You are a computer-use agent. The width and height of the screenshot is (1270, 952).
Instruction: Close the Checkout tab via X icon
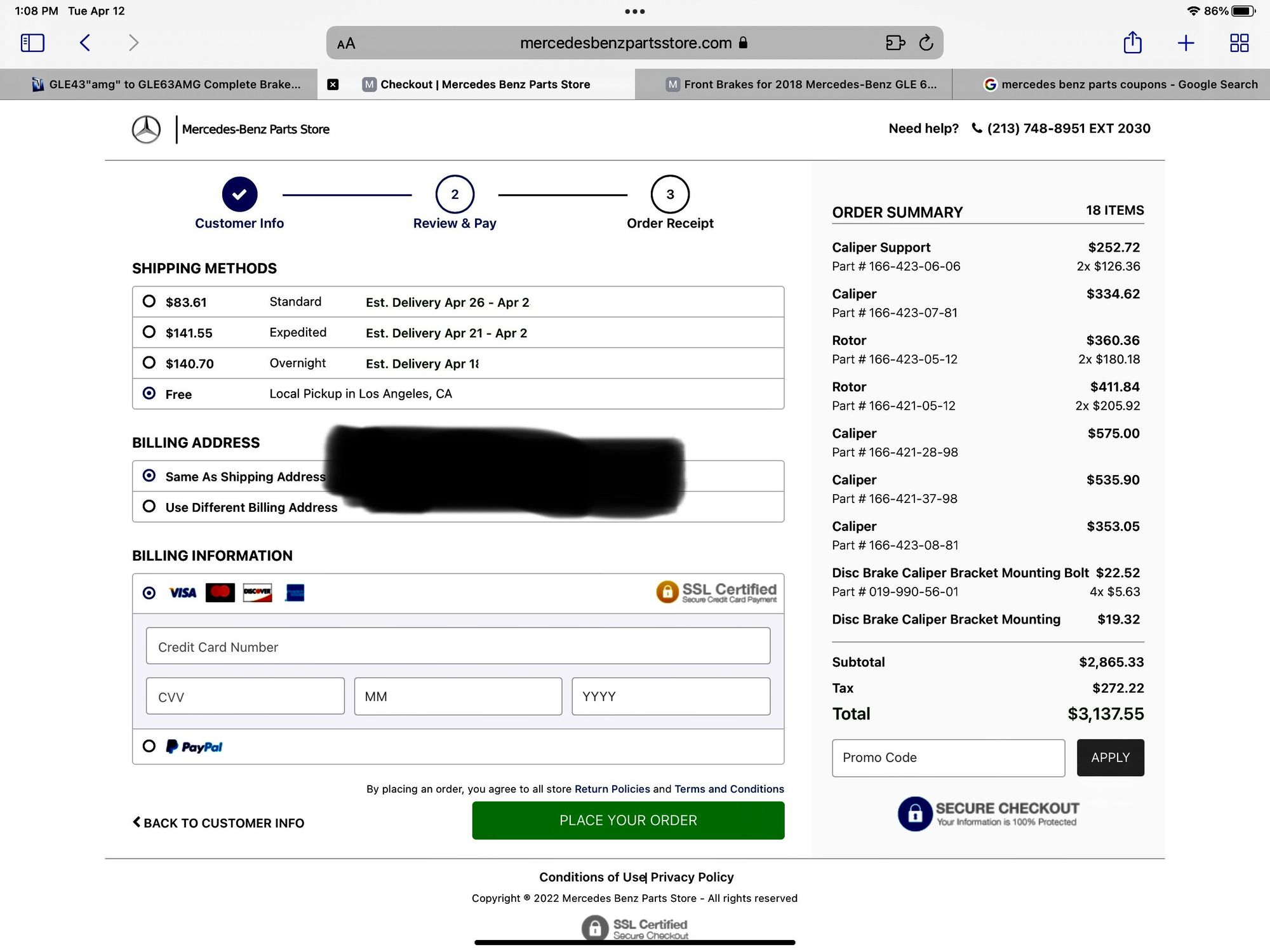(x=333, y=84)
